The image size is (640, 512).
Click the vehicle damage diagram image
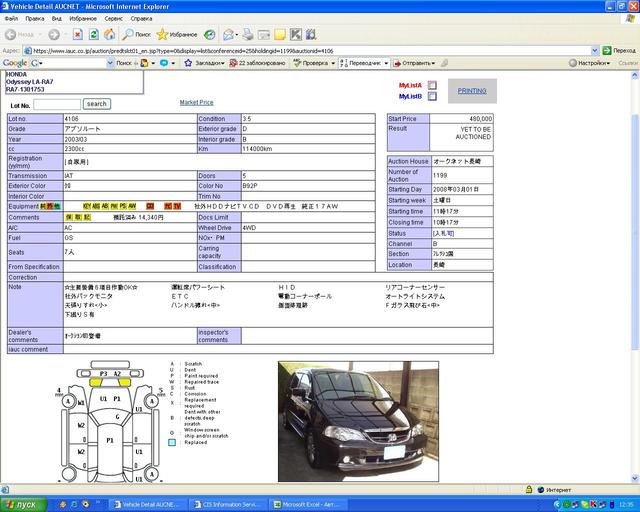(110, 421)
